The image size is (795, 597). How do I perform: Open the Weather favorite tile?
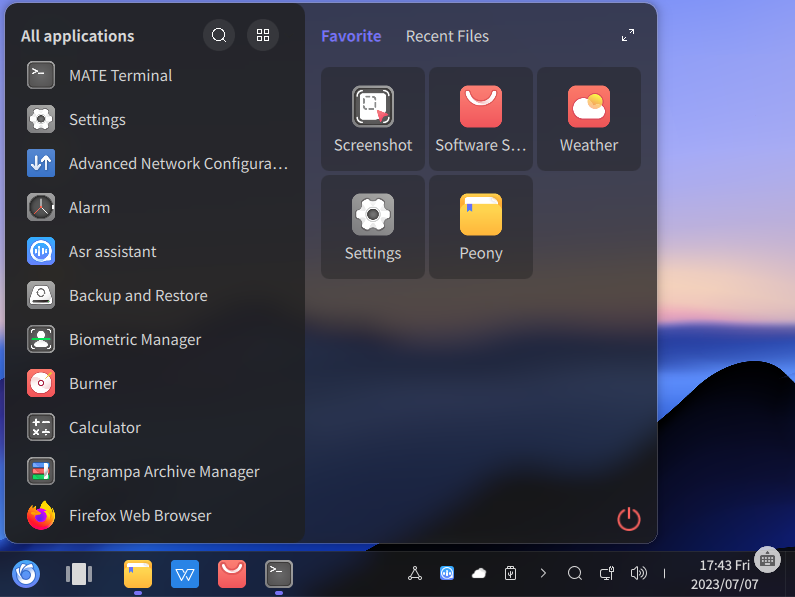(x=589, y=119)
